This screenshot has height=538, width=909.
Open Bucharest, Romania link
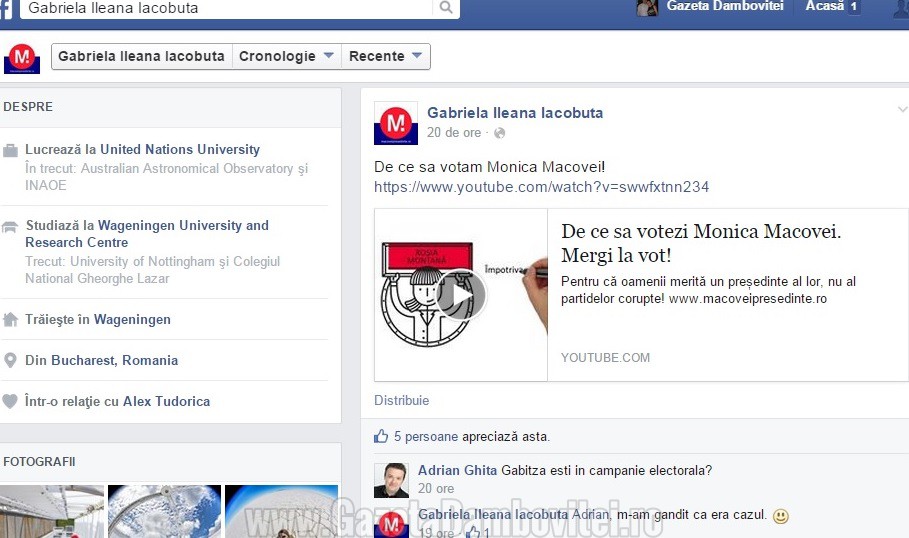point(115,361)
